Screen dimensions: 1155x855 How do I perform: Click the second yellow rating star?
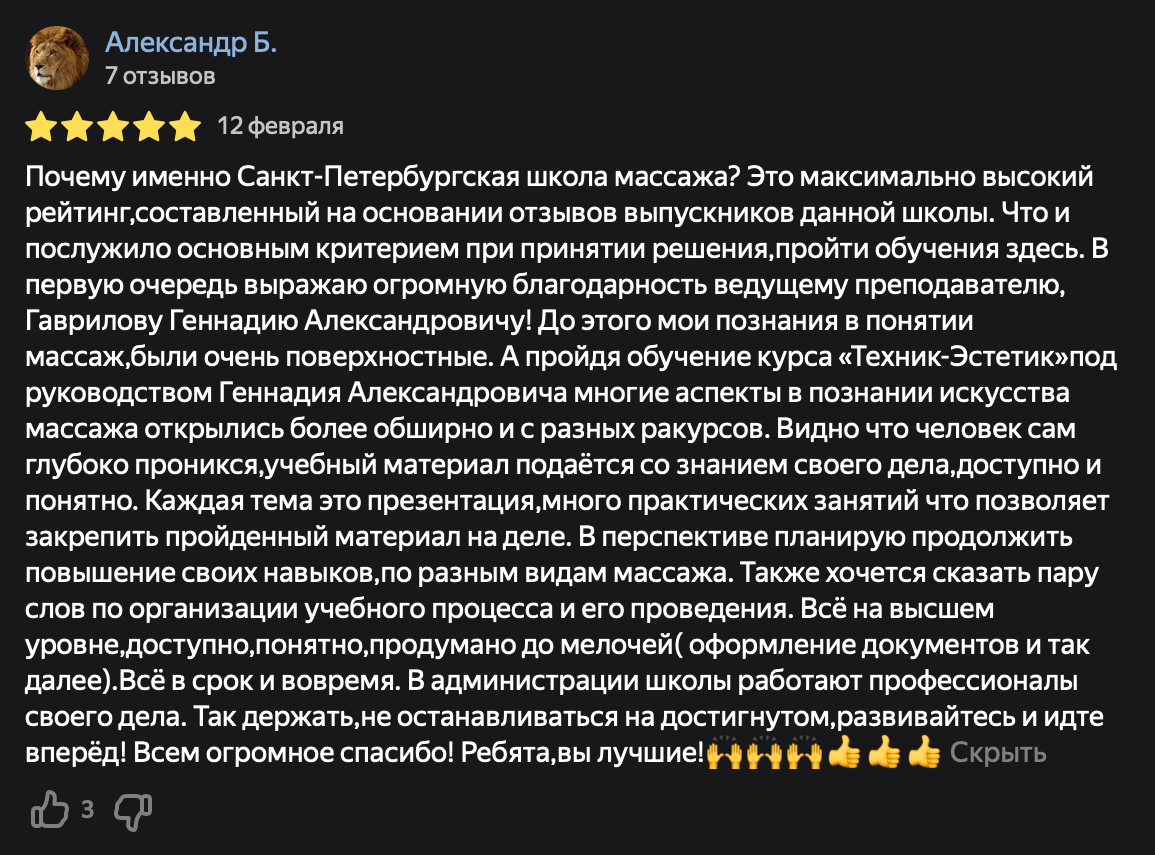[77, 126]
